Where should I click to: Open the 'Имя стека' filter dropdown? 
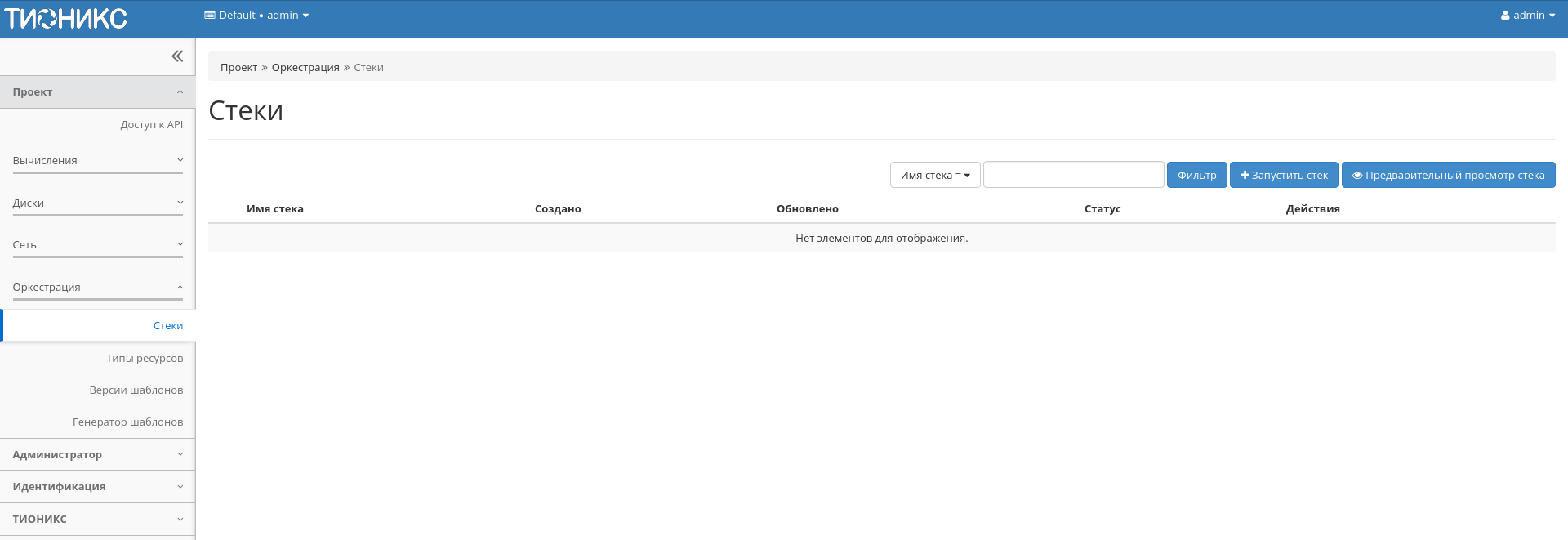[x=934, y=175]
